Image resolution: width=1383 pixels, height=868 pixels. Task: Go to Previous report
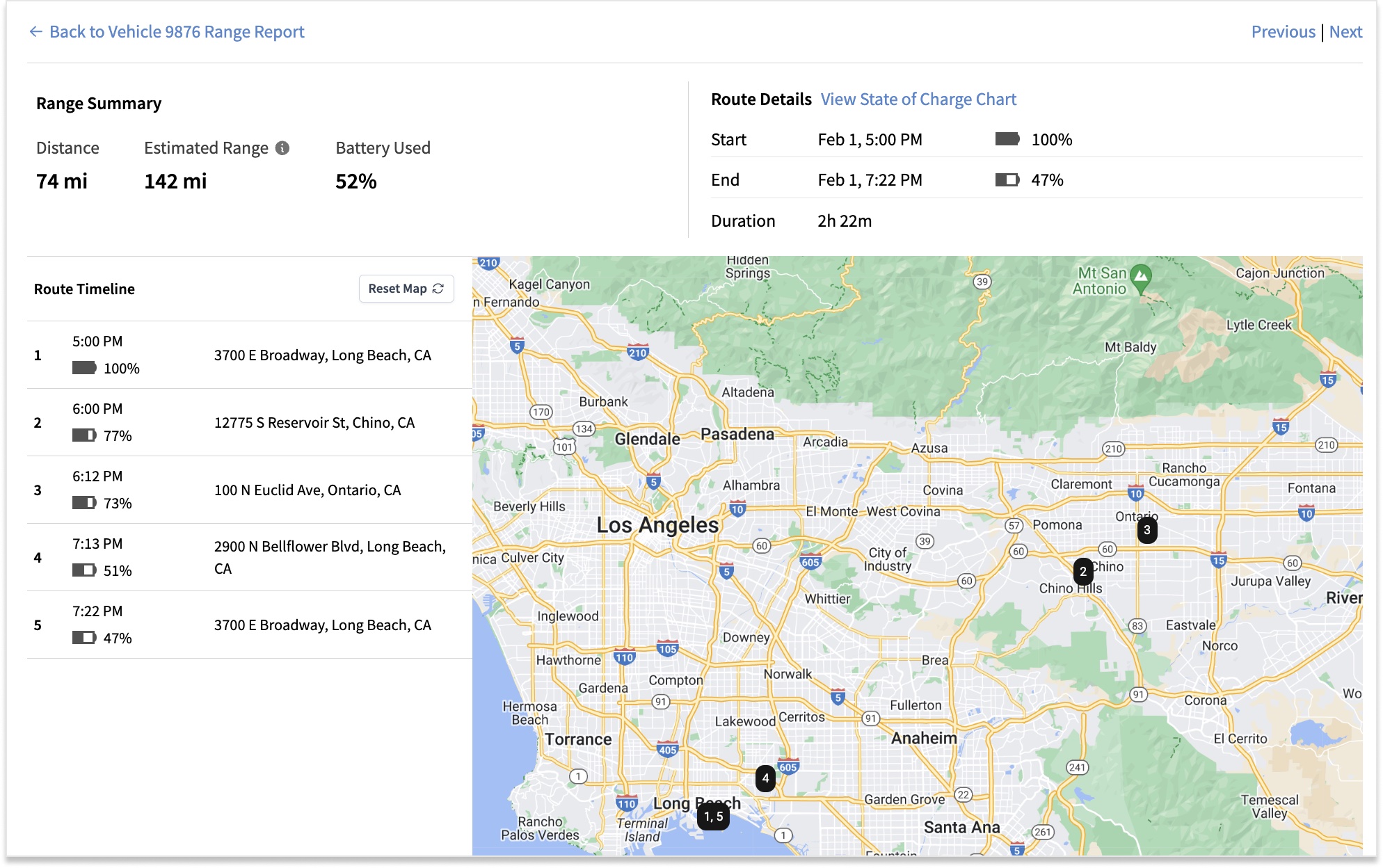click(1283, 32)
